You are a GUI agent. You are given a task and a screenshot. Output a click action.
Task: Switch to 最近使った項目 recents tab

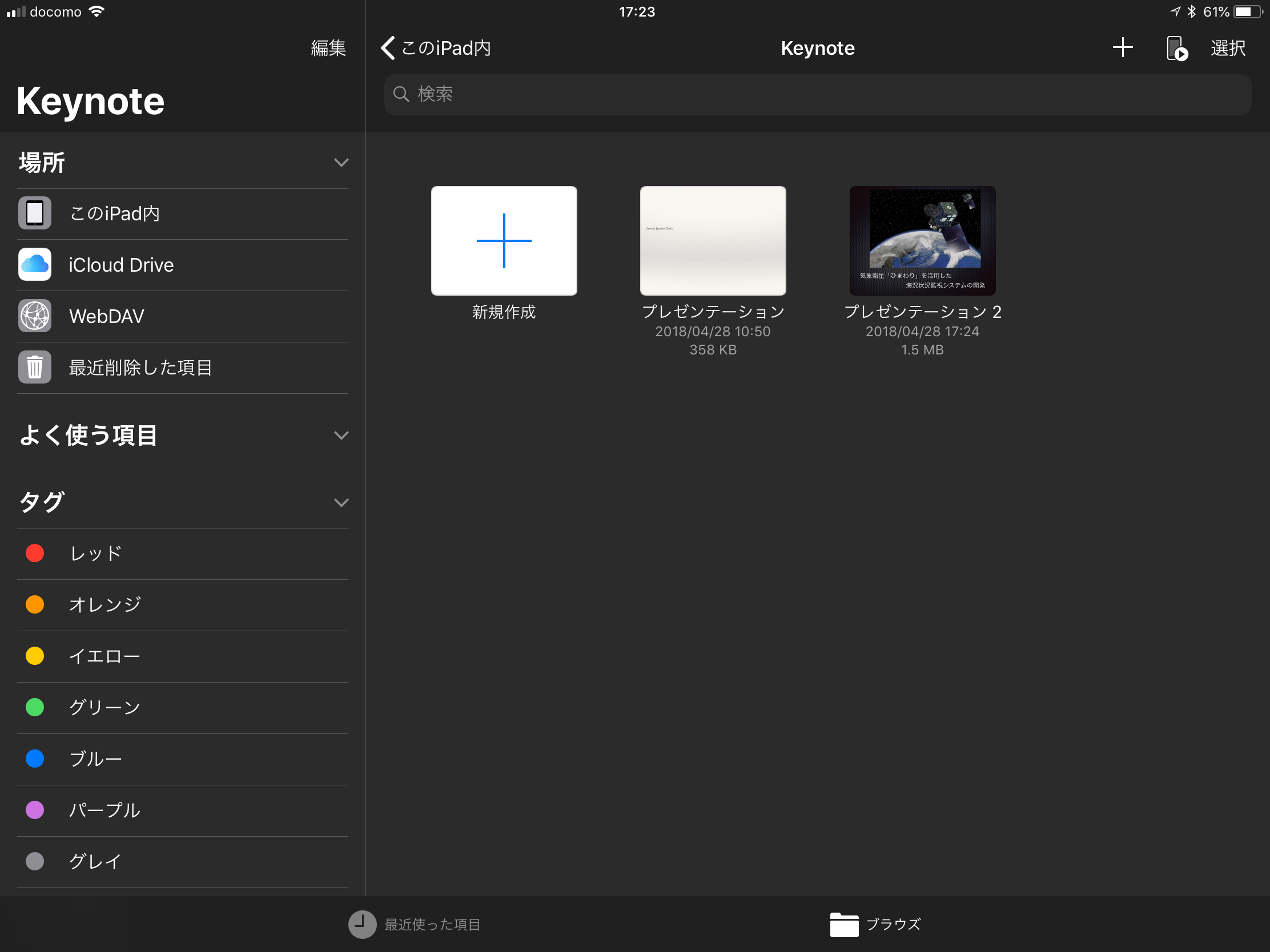[x=415, y=925]
